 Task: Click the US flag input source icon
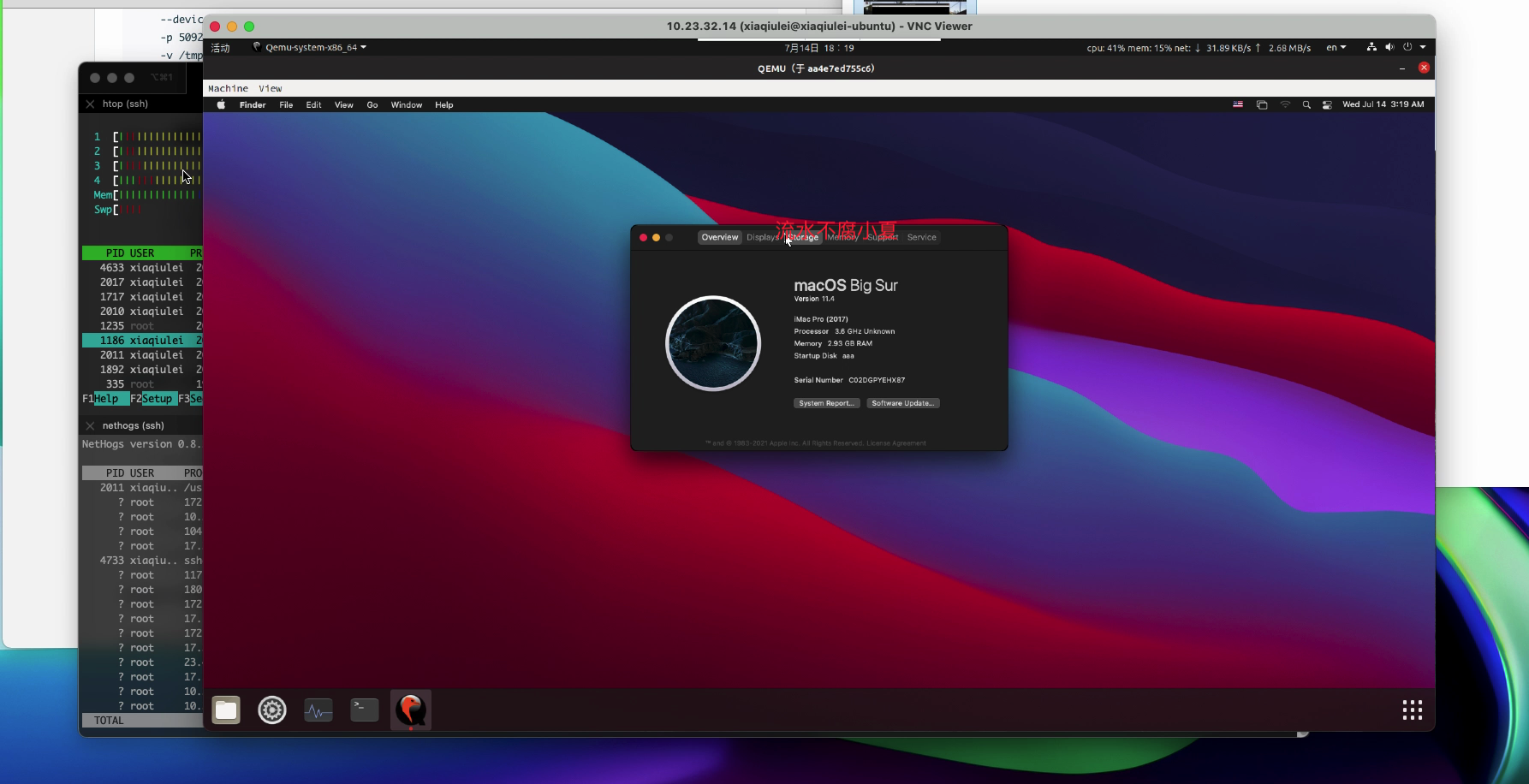pyautogui.click(x=1238, y=104)
